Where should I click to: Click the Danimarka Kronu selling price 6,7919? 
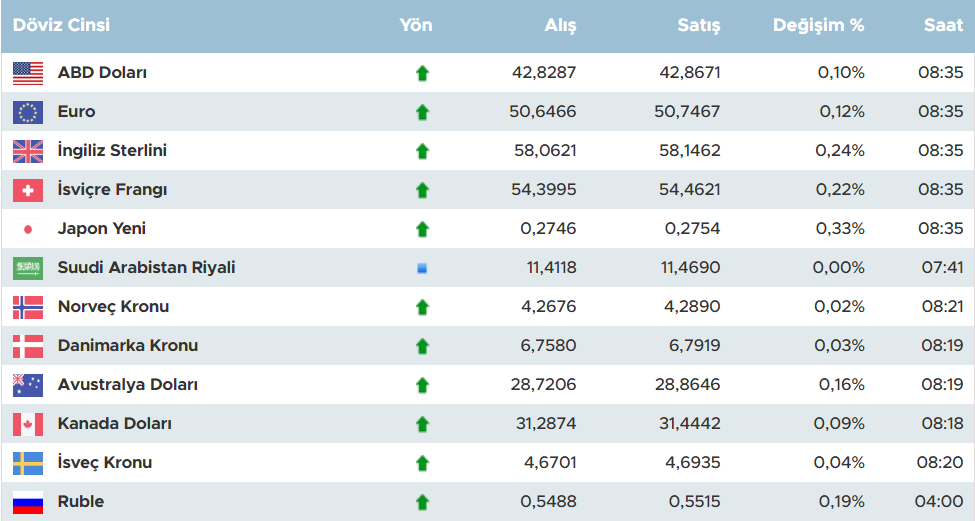tap(693, 346)
